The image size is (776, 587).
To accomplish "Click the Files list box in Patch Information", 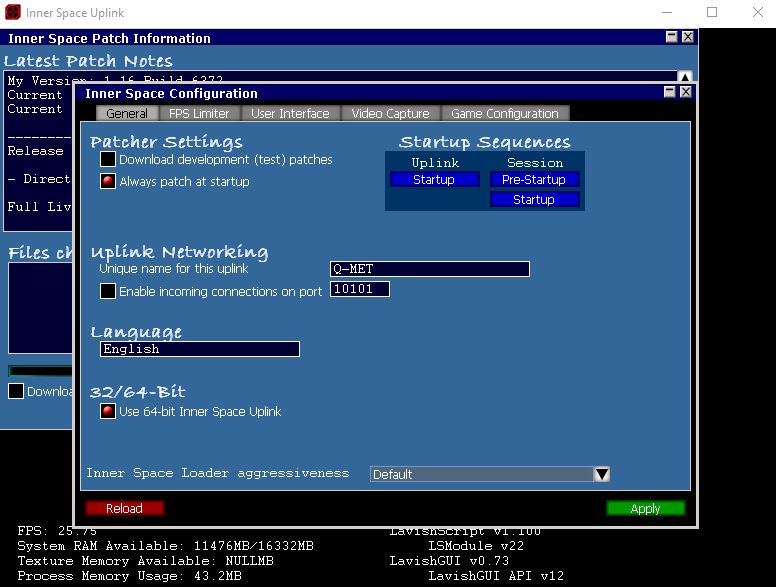I will (41, 308).
